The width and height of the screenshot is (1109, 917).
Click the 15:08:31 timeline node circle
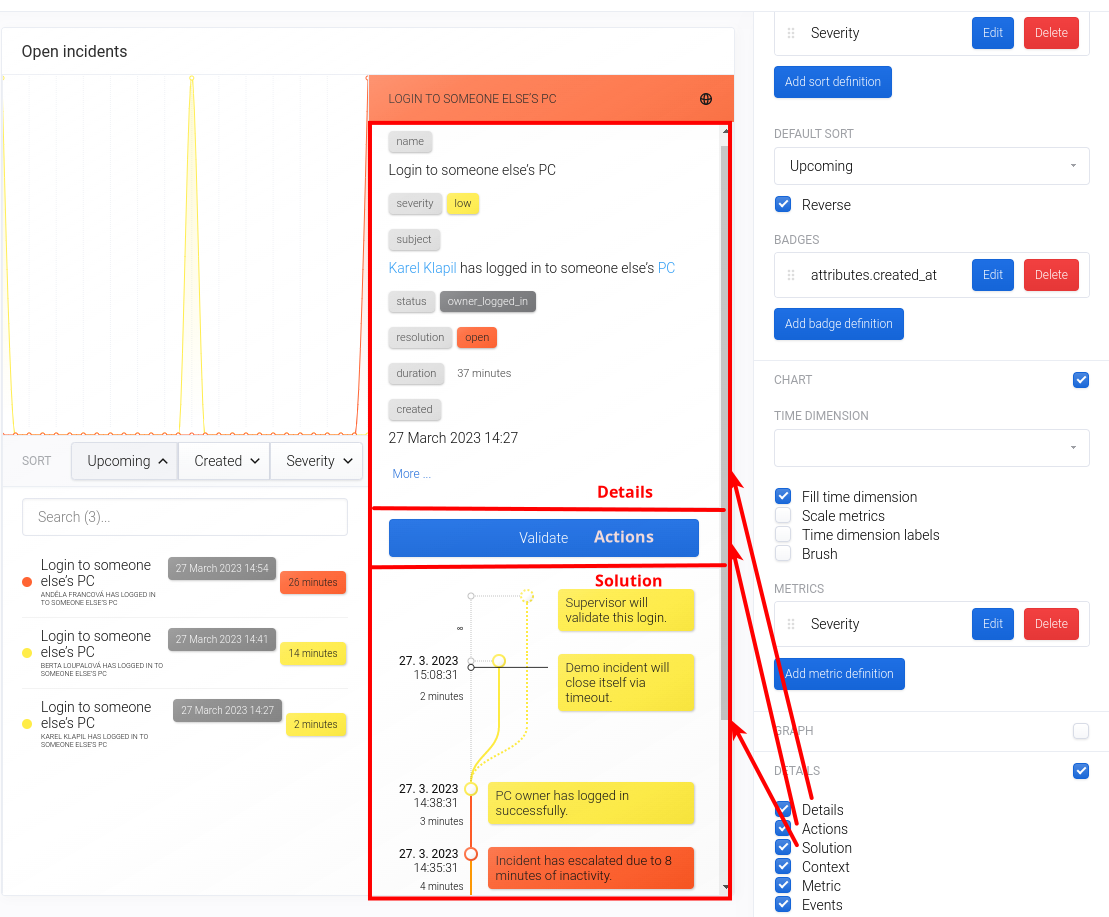click(x=499, y=661)
